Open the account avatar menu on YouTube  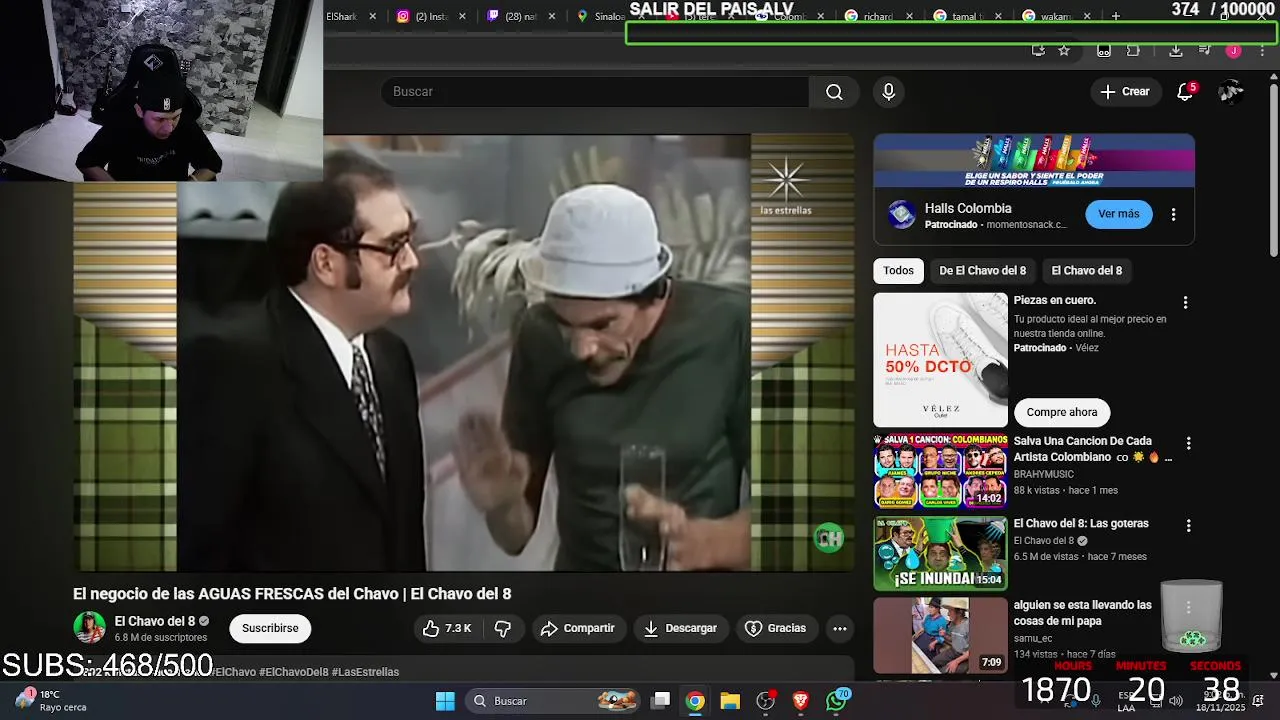click(1231, 92)
